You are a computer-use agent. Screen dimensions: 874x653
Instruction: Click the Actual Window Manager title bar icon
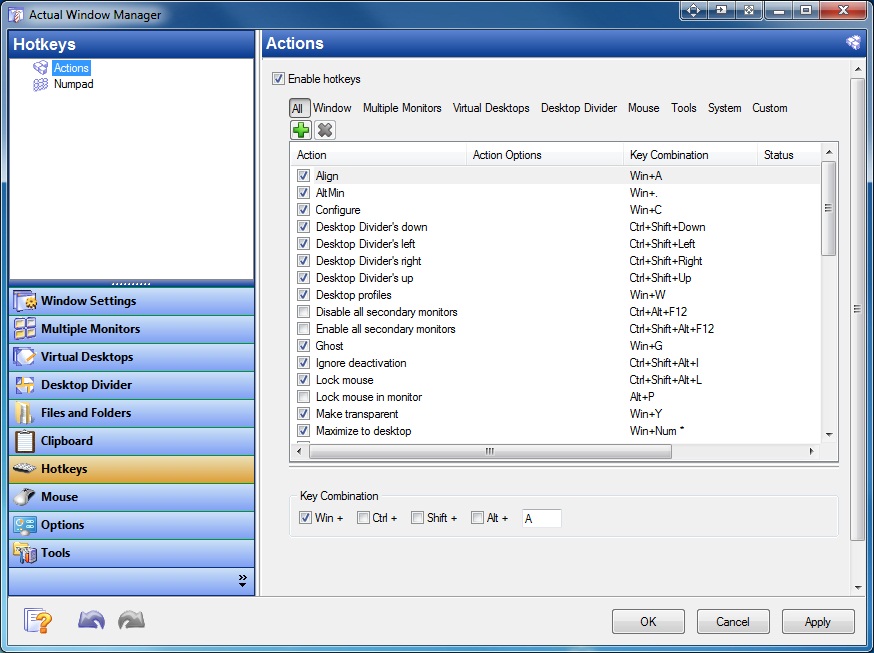pyautogui.click(x=16, y=14)
